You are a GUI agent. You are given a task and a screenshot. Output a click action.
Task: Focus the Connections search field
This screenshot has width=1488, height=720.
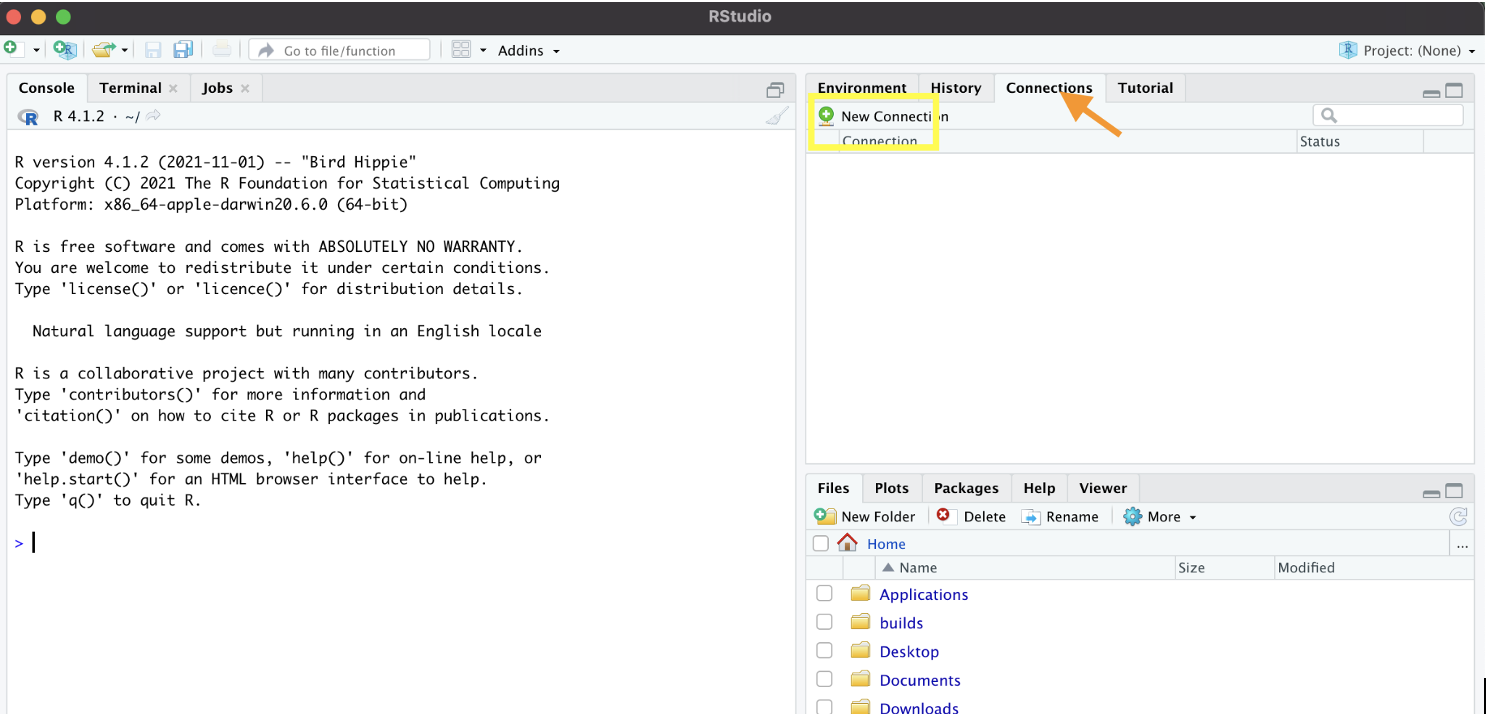coord(1388,116)
